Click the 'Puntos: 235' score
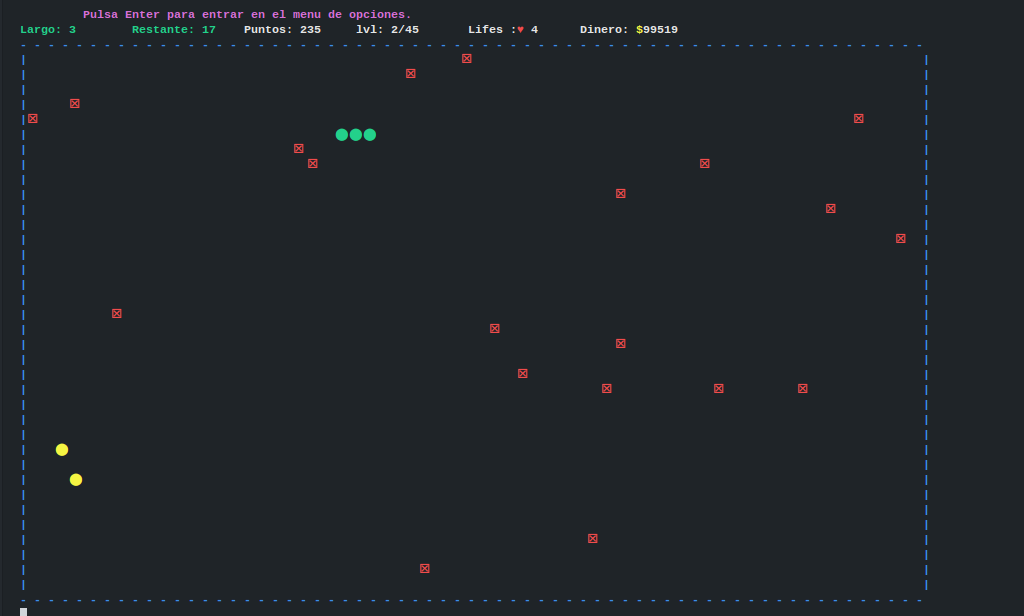Viewport: 1024px width, 616px height. point(282,29)
